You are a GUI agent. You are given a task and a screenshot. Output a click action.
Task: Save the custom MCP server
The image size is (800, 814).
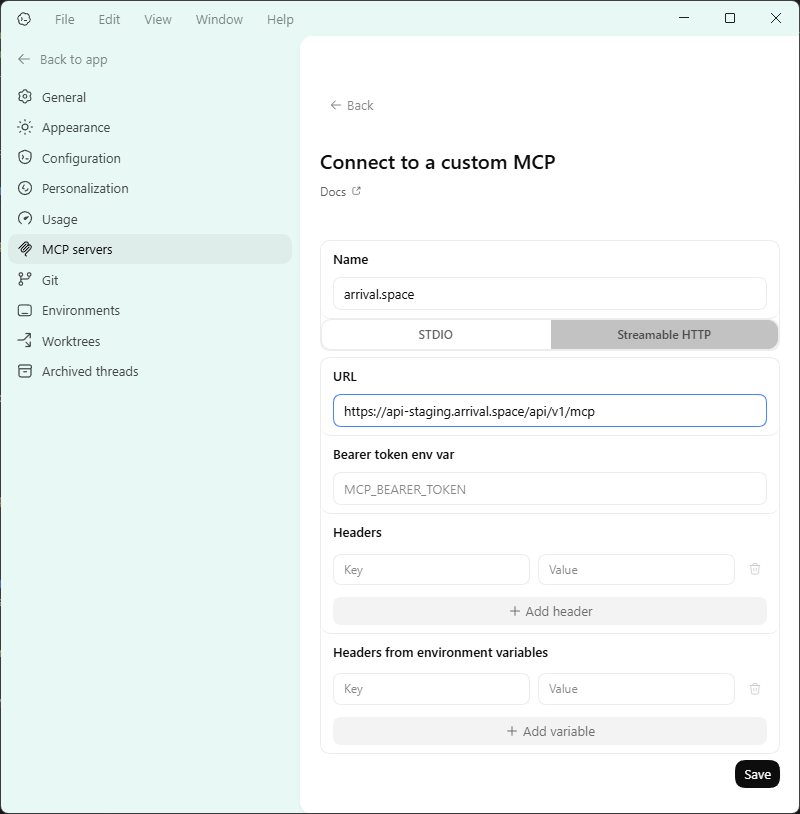(x=757, y=774)
